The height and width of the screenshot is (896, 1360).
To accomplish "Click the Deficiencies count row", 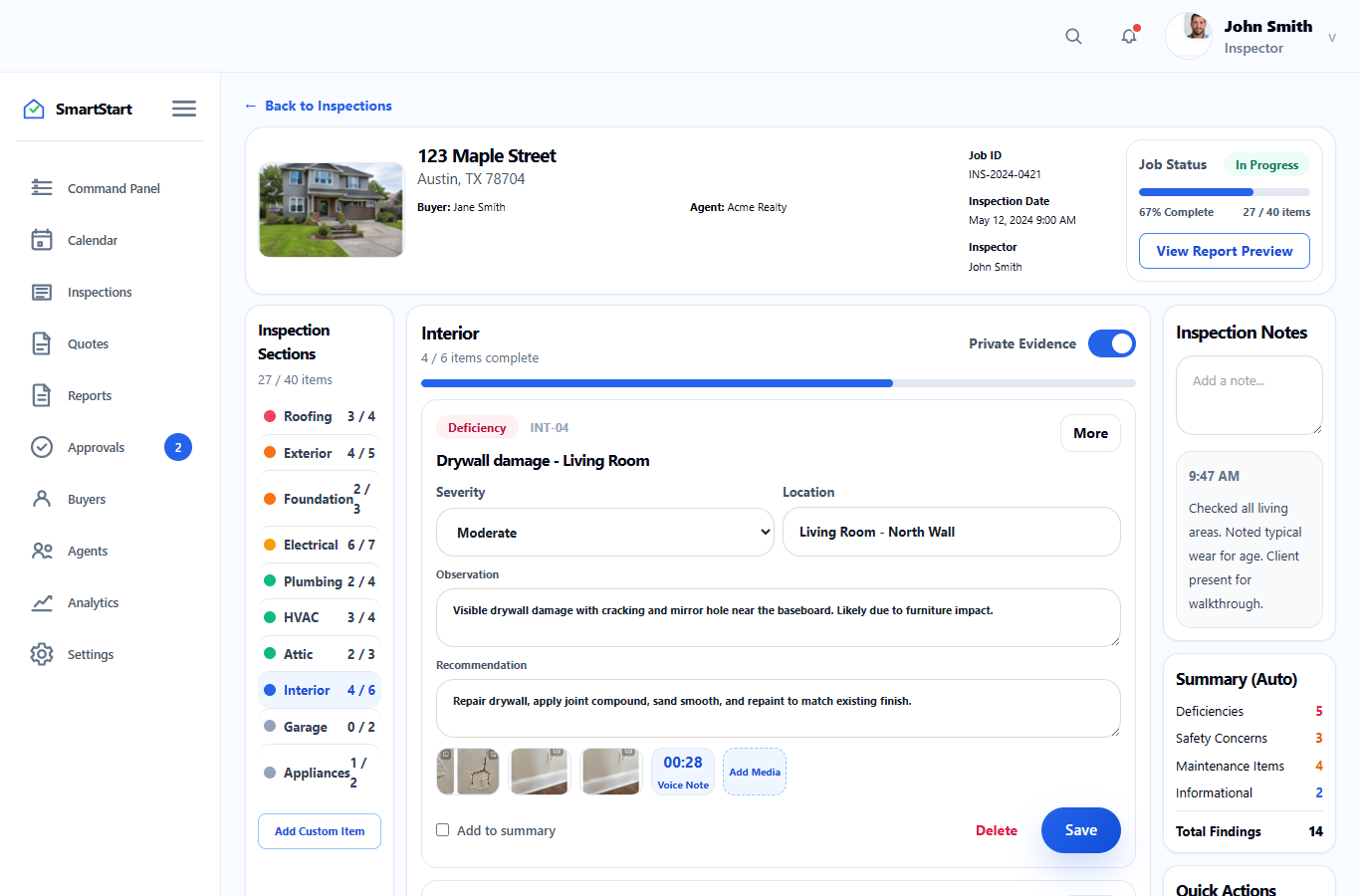I will pyautogui.click(x=1249, y=711).
